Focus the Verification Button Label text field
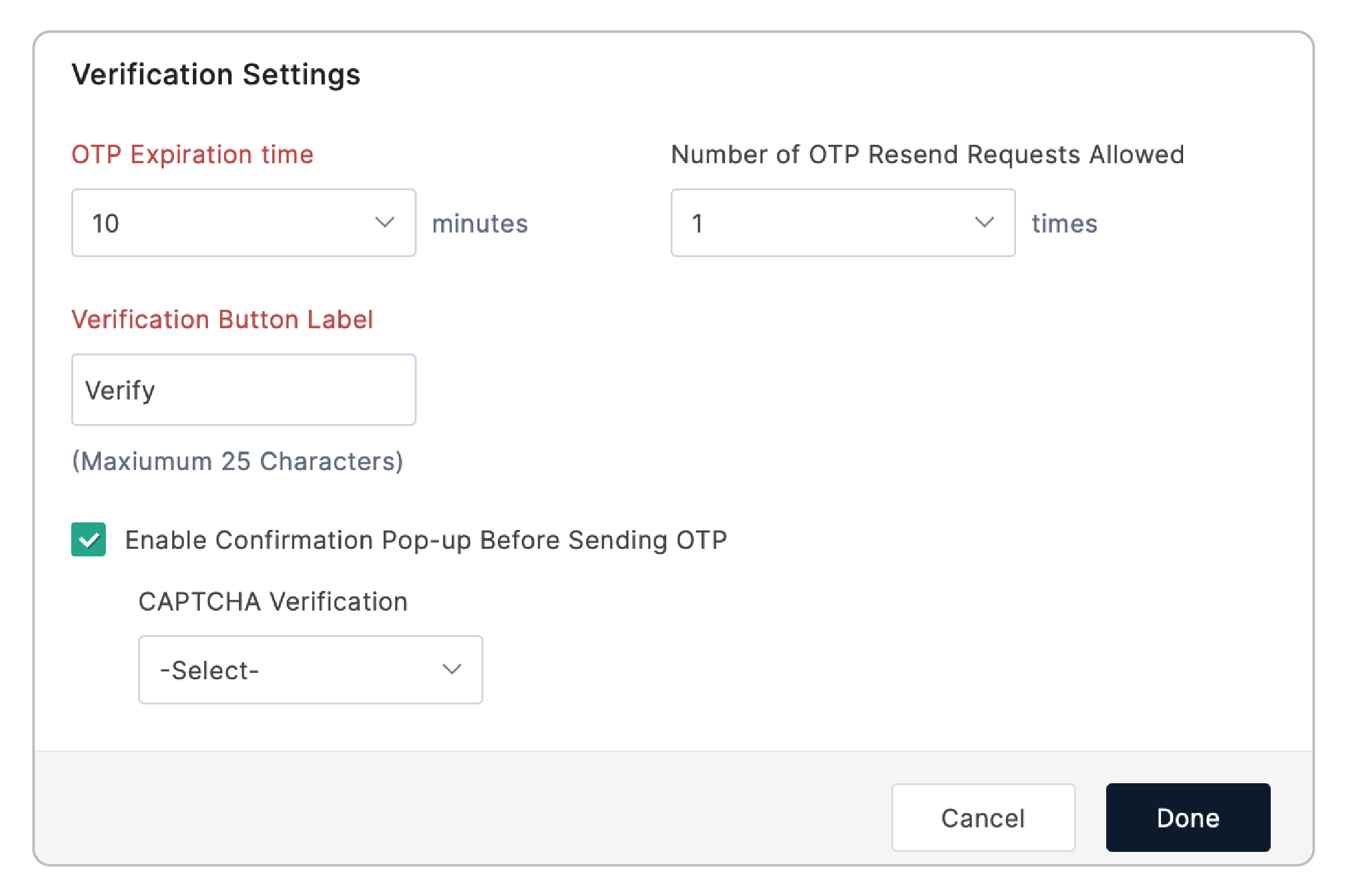 (x=243, y=390)
